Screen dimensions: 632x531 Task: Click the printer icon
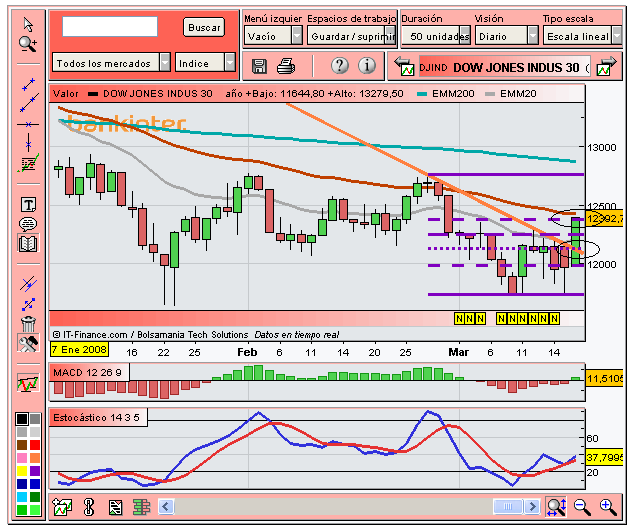(x=286, y=66)
